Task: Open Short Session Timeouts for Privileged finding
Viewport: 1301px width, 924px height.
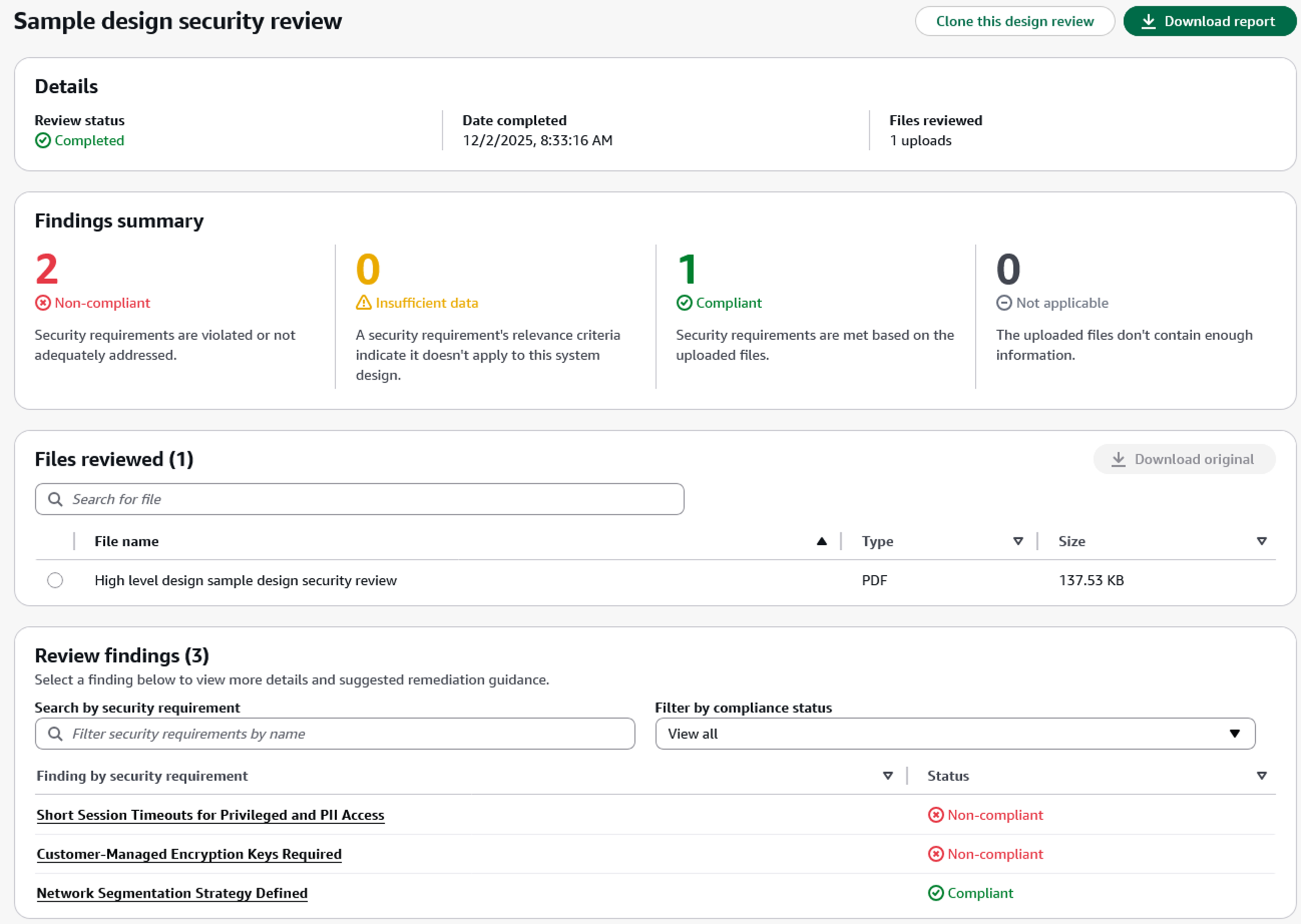Action: (x=210, y=815)
